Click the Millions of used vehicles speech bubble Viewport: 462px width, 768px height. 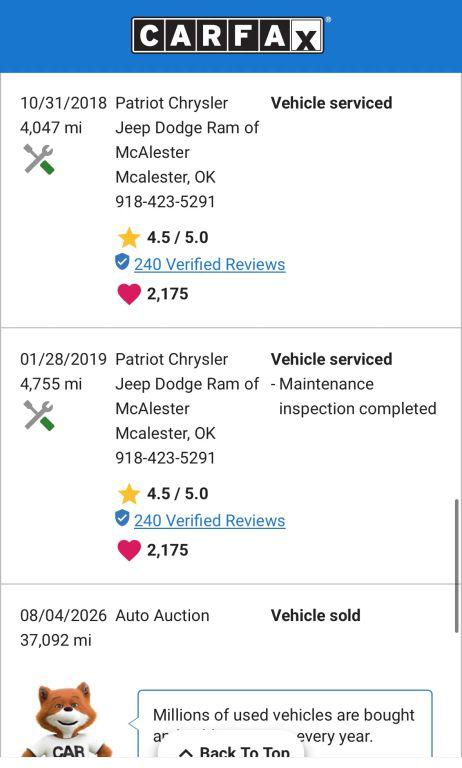pos(285,724)
